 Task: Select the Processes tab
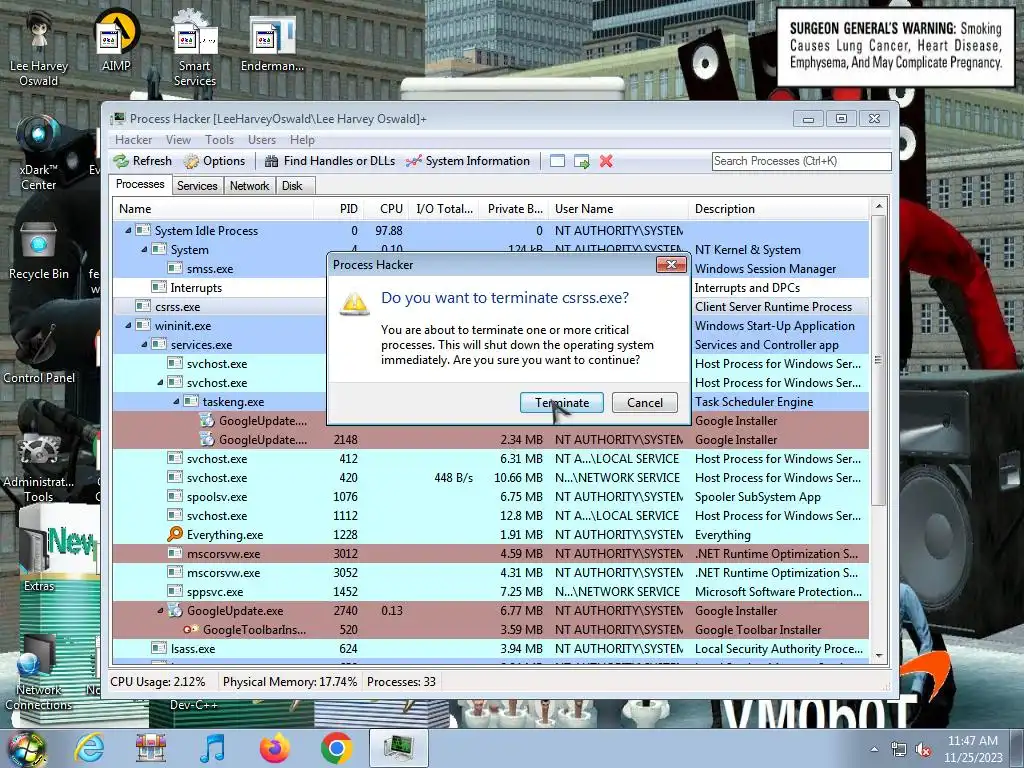[140, 184]
